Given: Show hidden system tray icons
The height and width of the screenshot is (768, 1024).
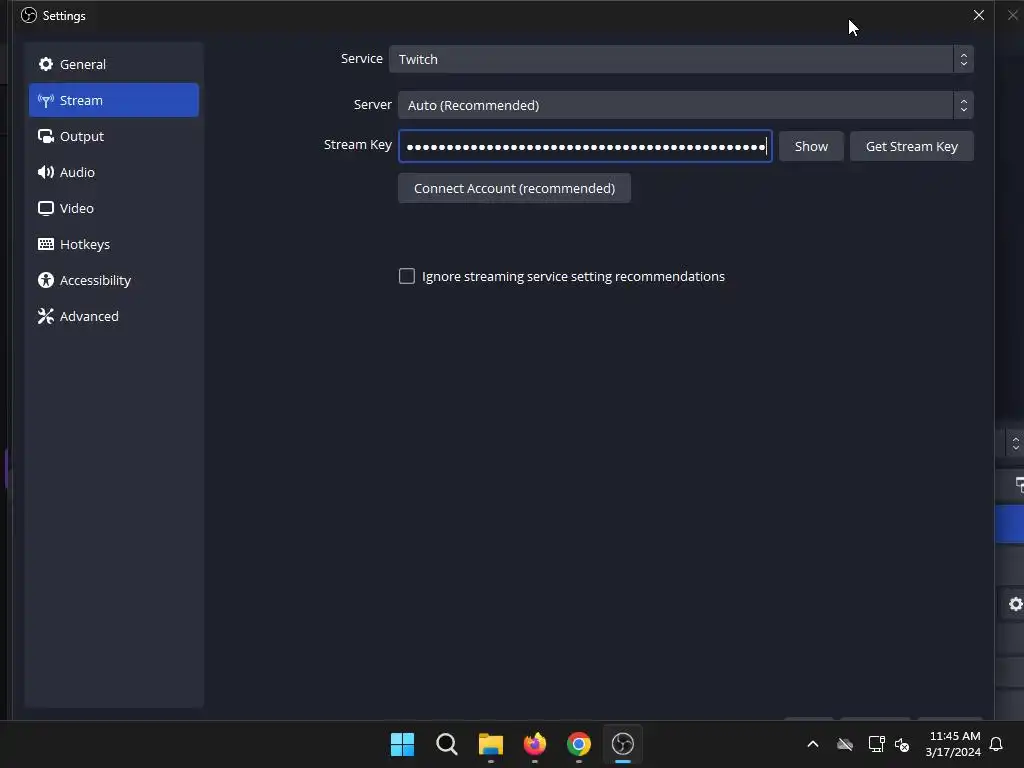Looking at the screenshot, I should tap(813, 744).
